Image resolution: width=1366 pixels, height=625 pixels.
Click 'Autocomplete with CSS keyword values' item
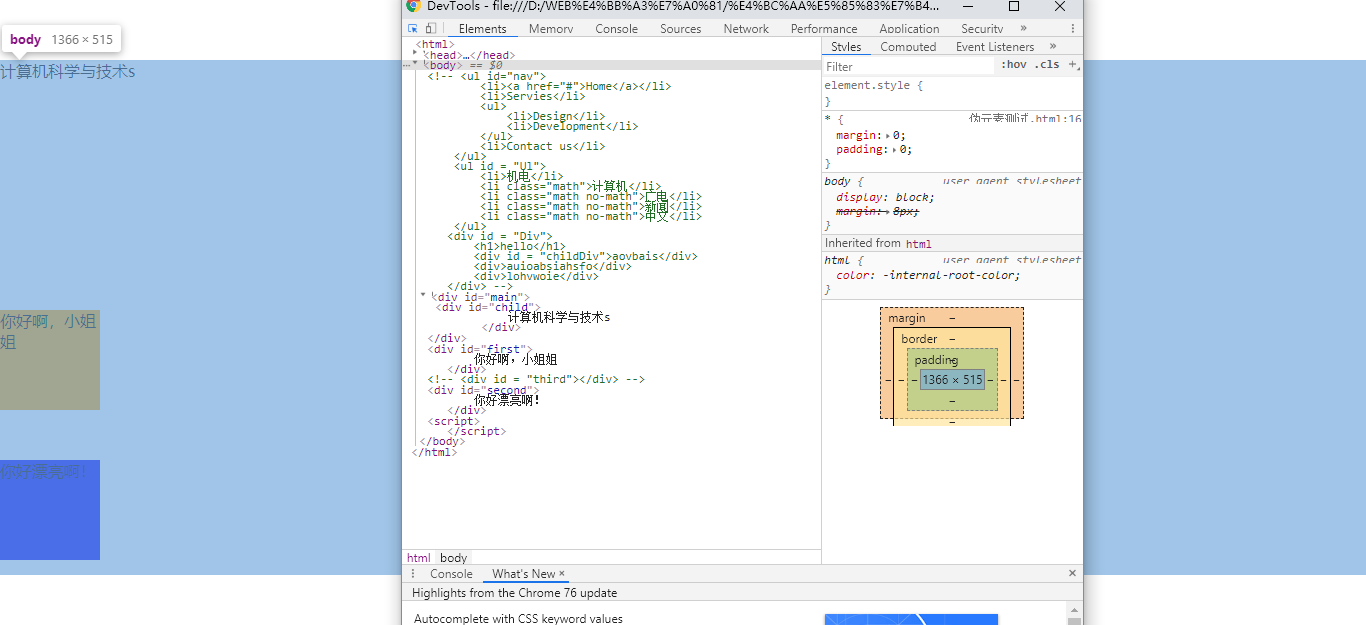518,619
